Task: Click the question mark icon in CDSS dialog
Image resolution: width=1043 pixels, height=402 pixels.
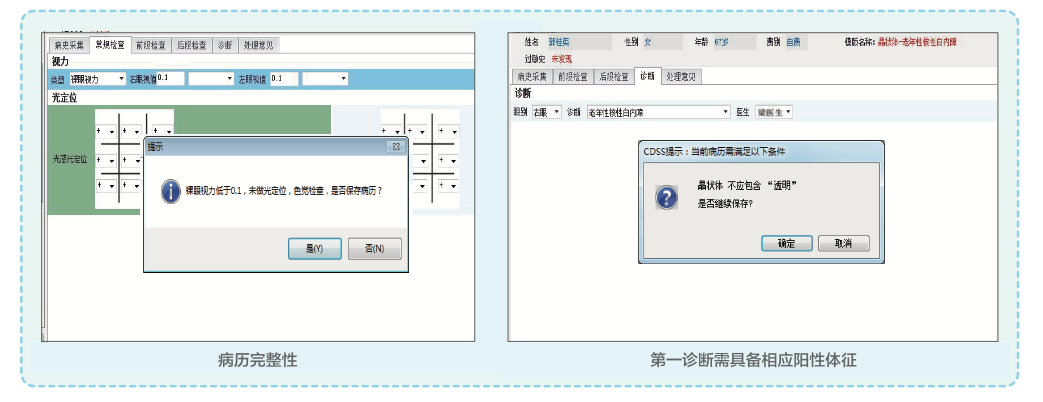Action: coord(666,195)
